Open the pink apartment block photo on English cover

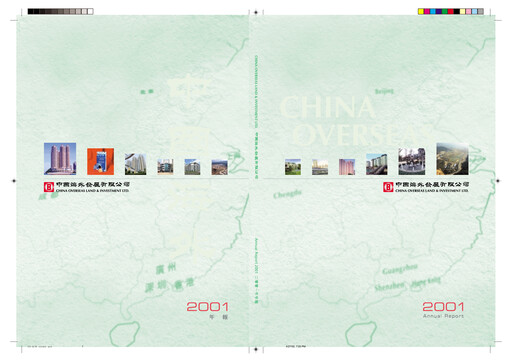(x=347, y=167)
